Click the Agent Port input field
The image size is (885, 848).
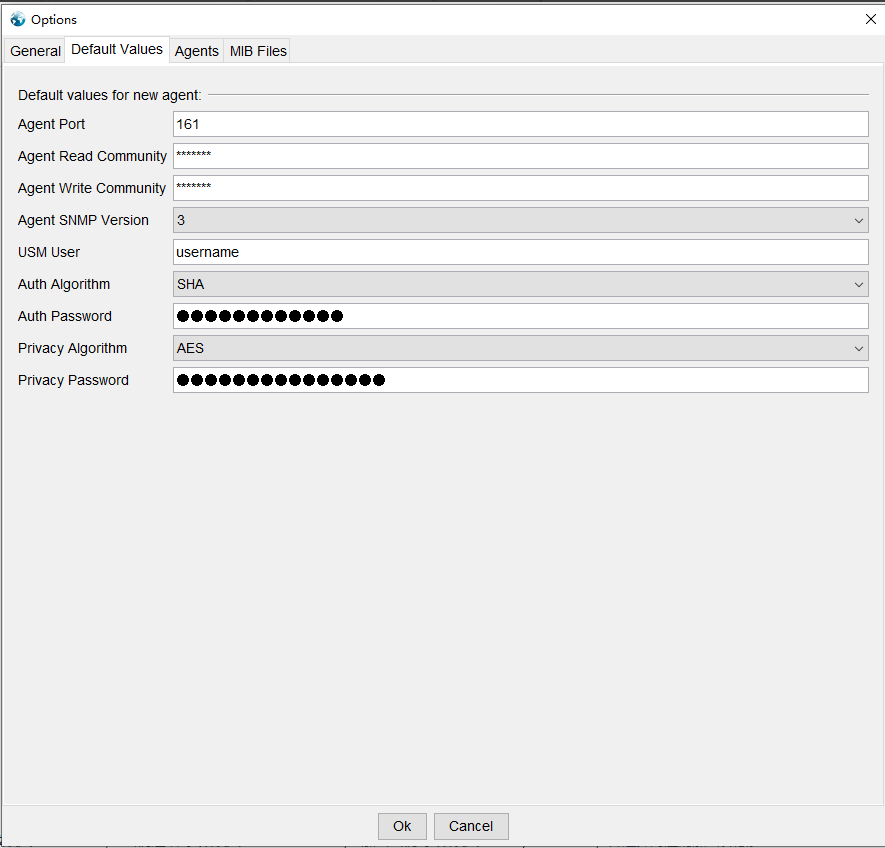[x=520, y=124]
